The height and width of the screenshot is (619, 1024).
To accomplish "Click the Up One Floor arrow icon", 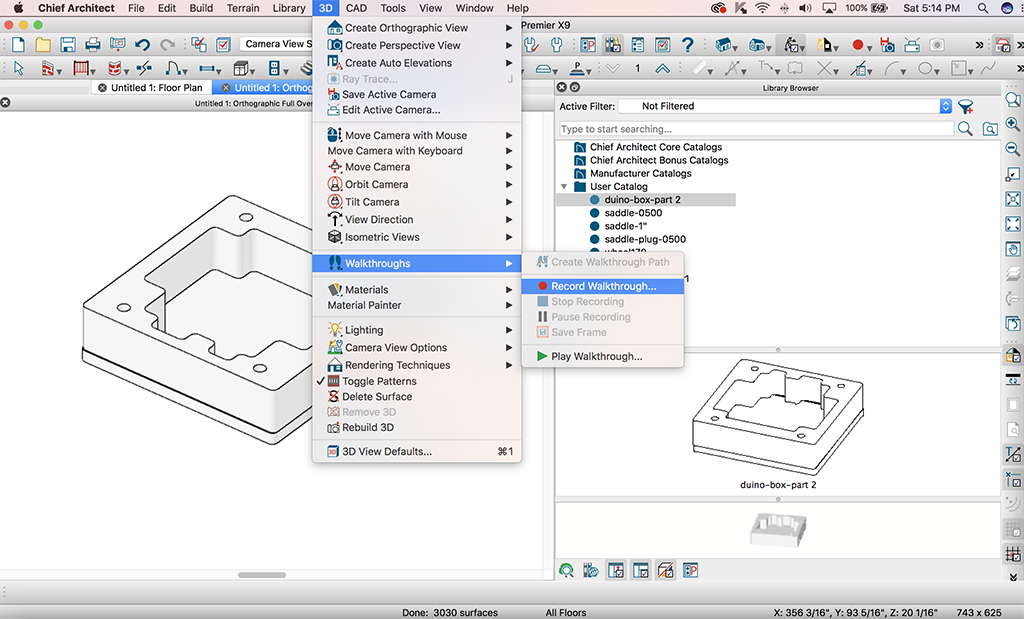I will pyautogui.click(x=662, y=69).
